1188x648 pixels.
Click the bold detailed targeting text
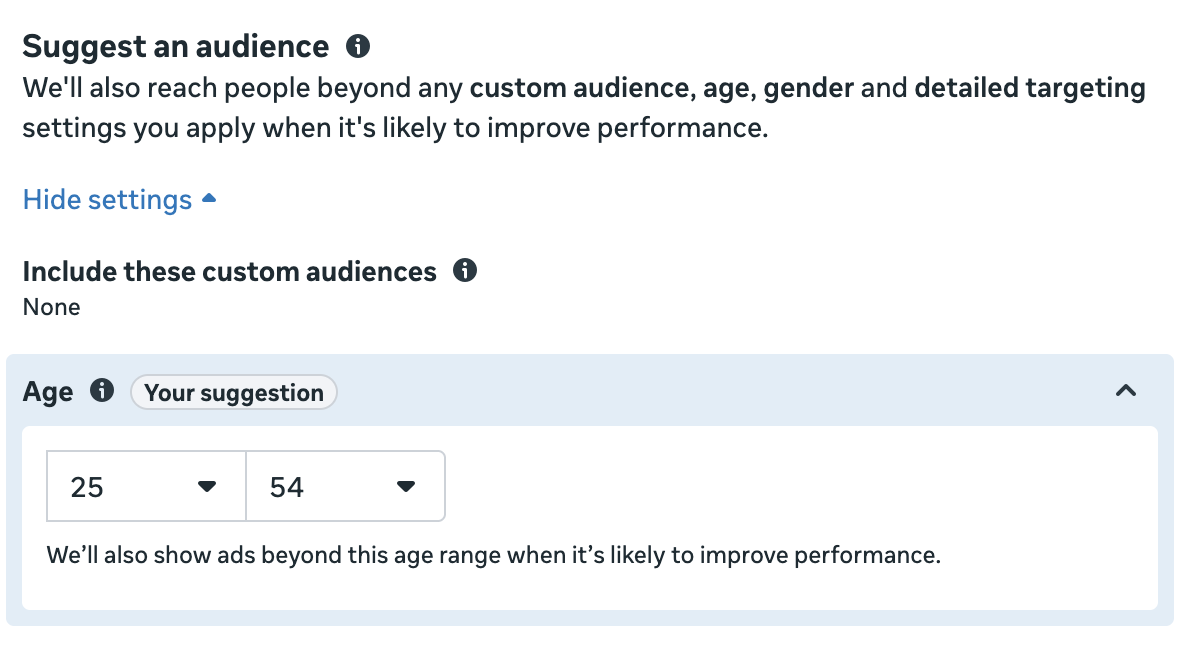1030,89
